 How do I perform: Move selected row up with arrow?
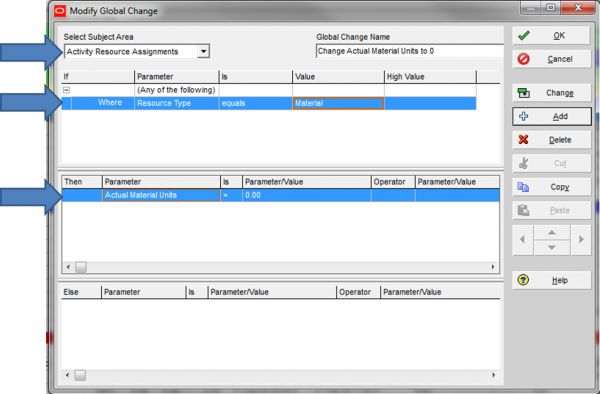[x=552, y=233]
